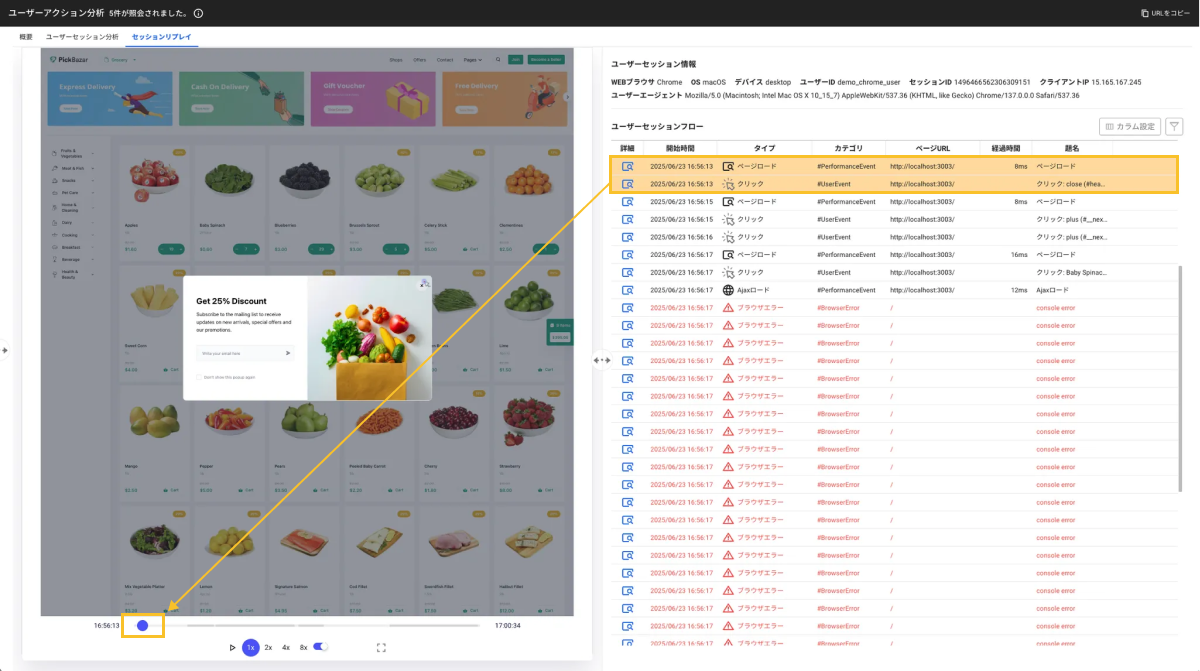Click the Become a Seller button
This screenshot has height=671, width=1200.
click(547, 60)
